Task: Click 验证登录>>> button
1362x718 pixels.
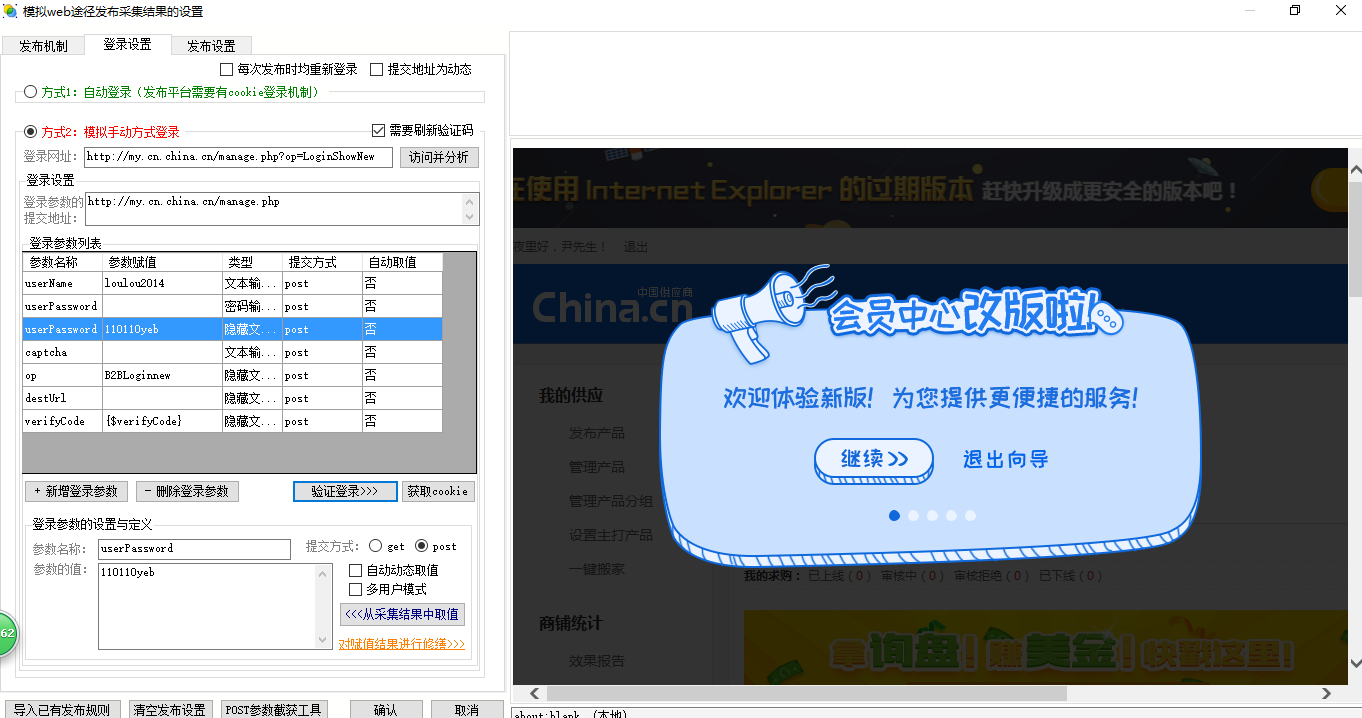Action: point(345,491)
